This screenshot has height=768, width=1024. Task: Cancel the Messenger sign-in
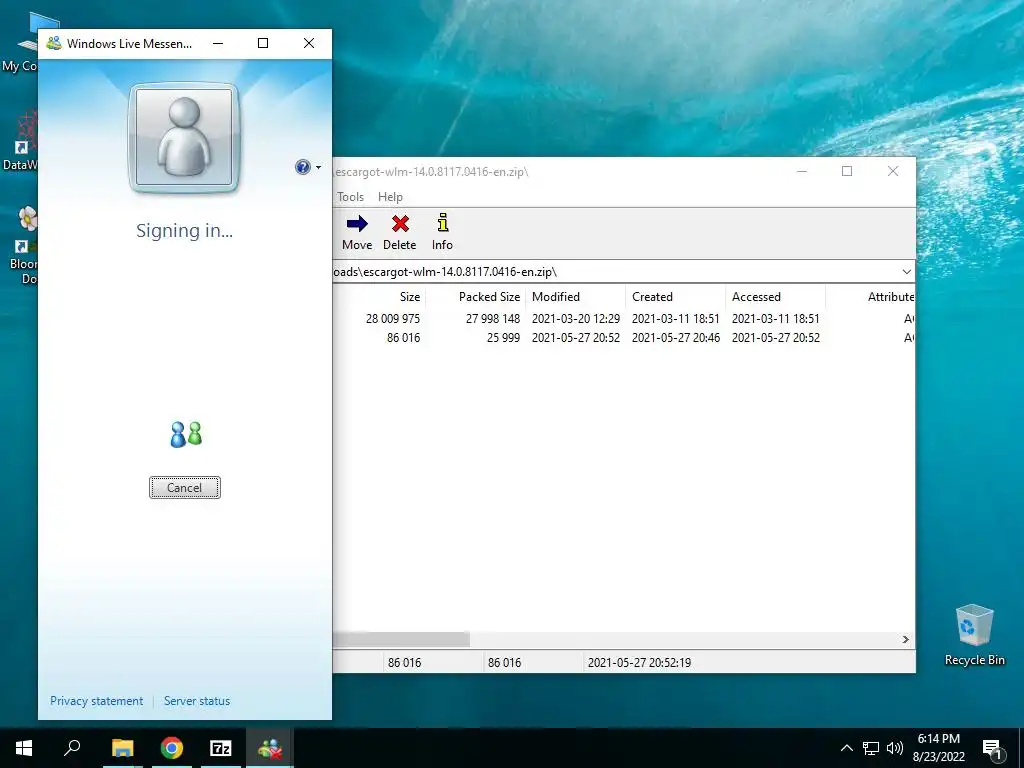click(184, 487)
